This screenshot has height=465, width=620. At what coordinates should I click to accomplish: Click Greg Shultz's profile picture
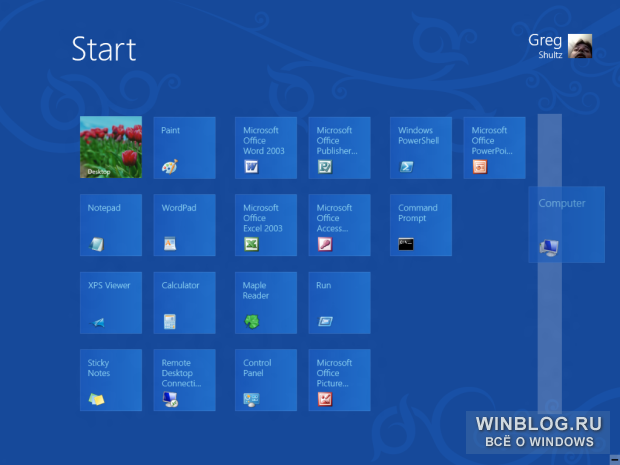pos(580,46)
